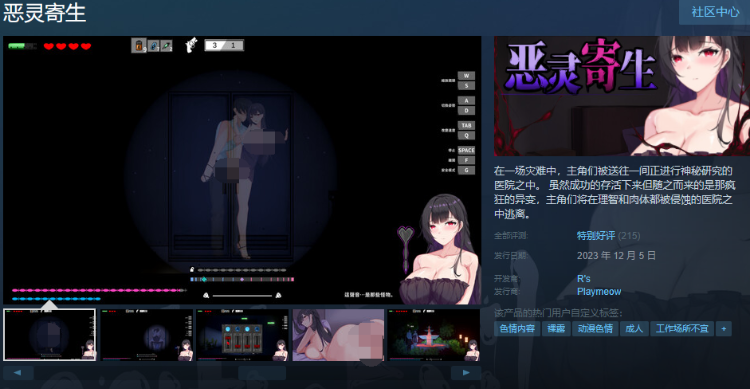Click the page title 恶灵寄生
Image resolution: width=750 pixels, height=389 pixels.
[44, 13]
